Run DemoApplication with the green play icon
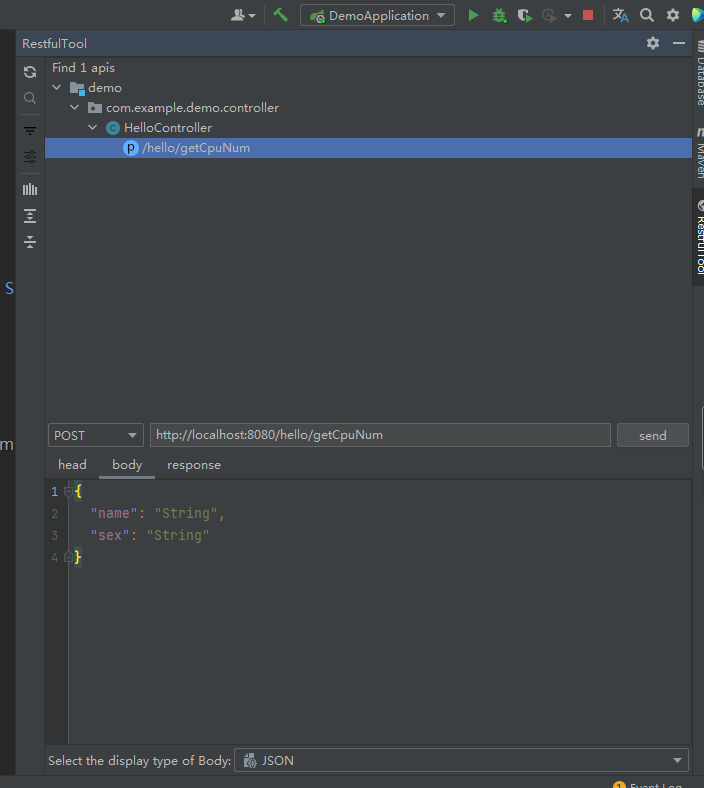This screenshot has width=704, height=788. point(473,15)
